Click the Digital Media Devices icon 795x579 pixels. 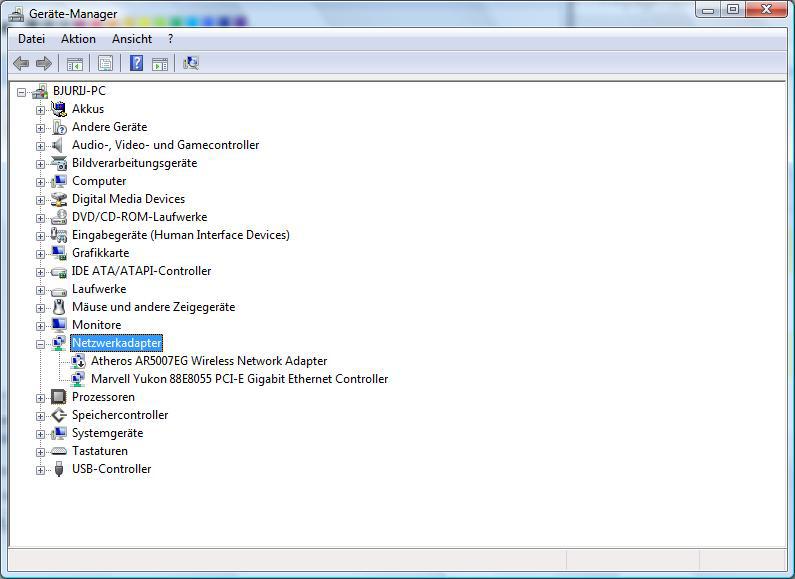(59, 199)
